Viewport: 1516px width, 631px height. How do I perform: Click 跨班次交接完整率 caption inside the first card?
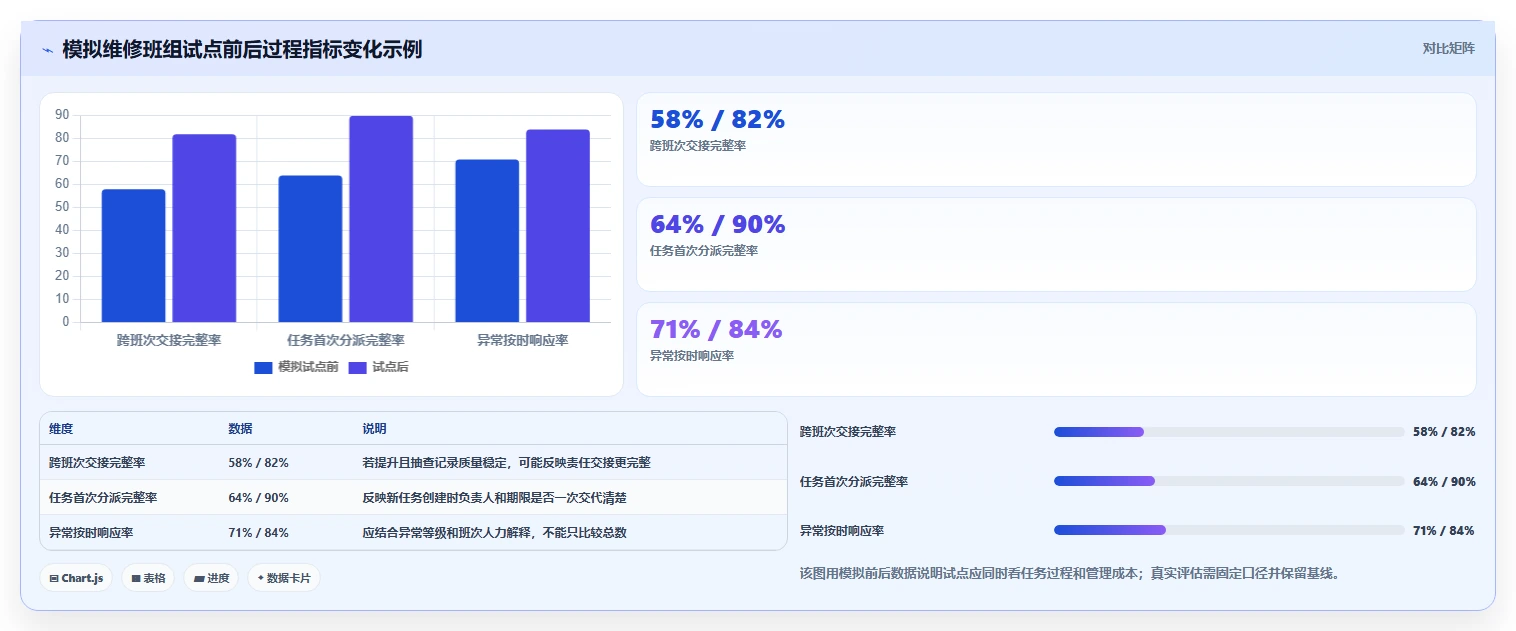click(698, 146)
